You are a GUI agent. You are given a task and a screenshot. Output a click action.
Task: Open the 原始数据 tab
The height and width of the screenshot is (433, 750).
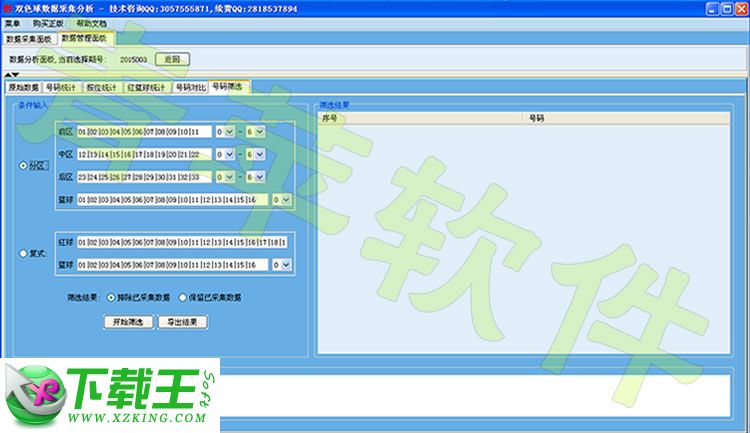(23, 88)
